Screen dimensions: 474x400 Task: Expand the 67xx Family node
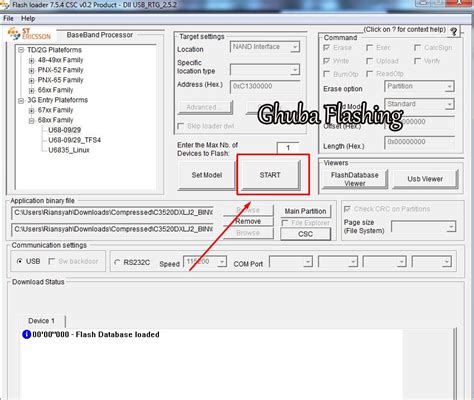point(31,111)
